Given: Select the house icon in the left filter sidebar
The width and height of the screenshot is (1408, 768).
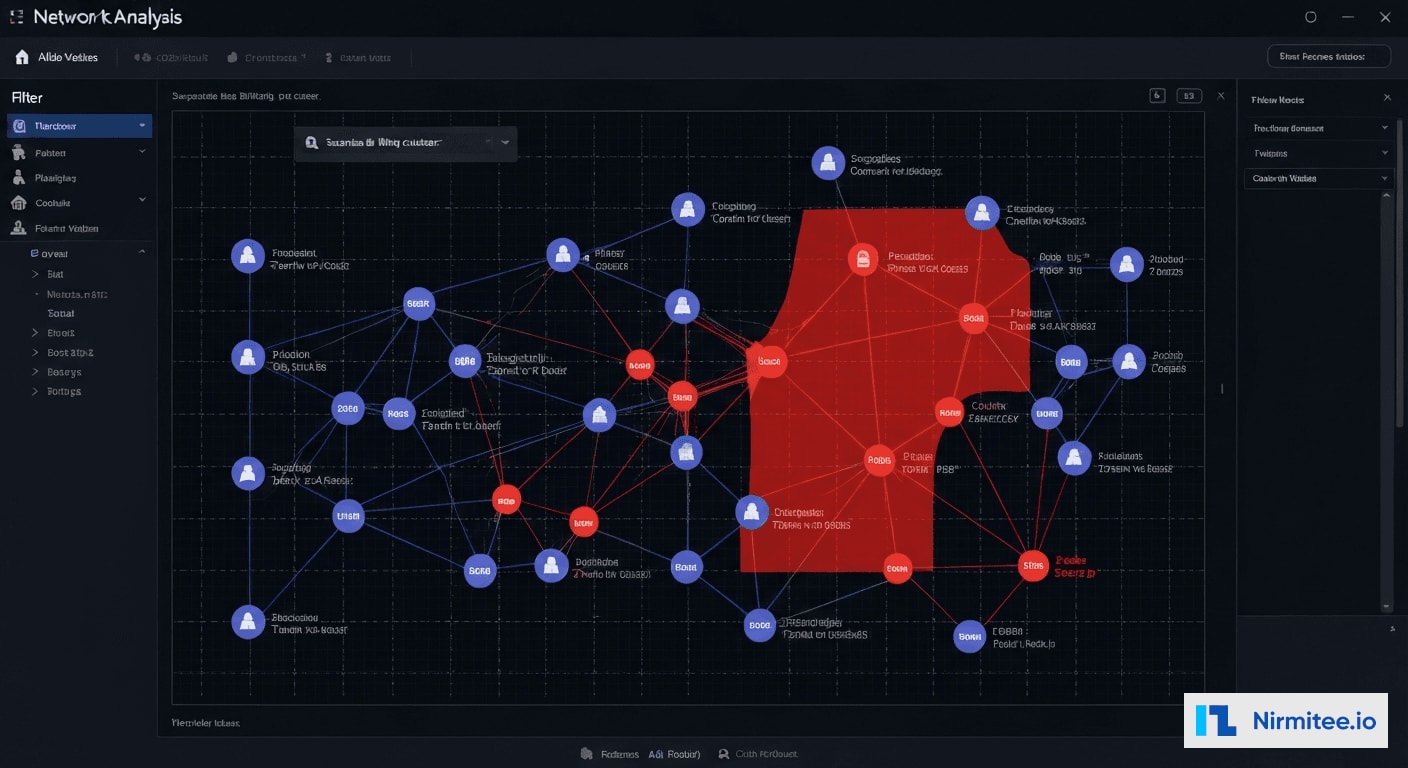Looking at the screenshot, I should [18, 202].
